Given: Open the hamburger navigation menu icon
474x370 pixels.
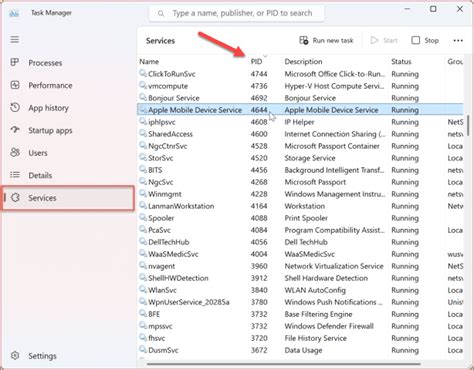Looking at the screenshot, I should pos(15,40).
